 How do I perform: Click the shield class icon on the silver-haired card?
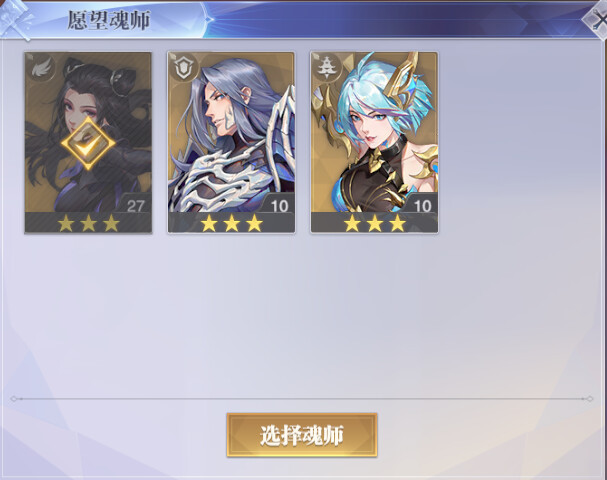coord(183,69)
